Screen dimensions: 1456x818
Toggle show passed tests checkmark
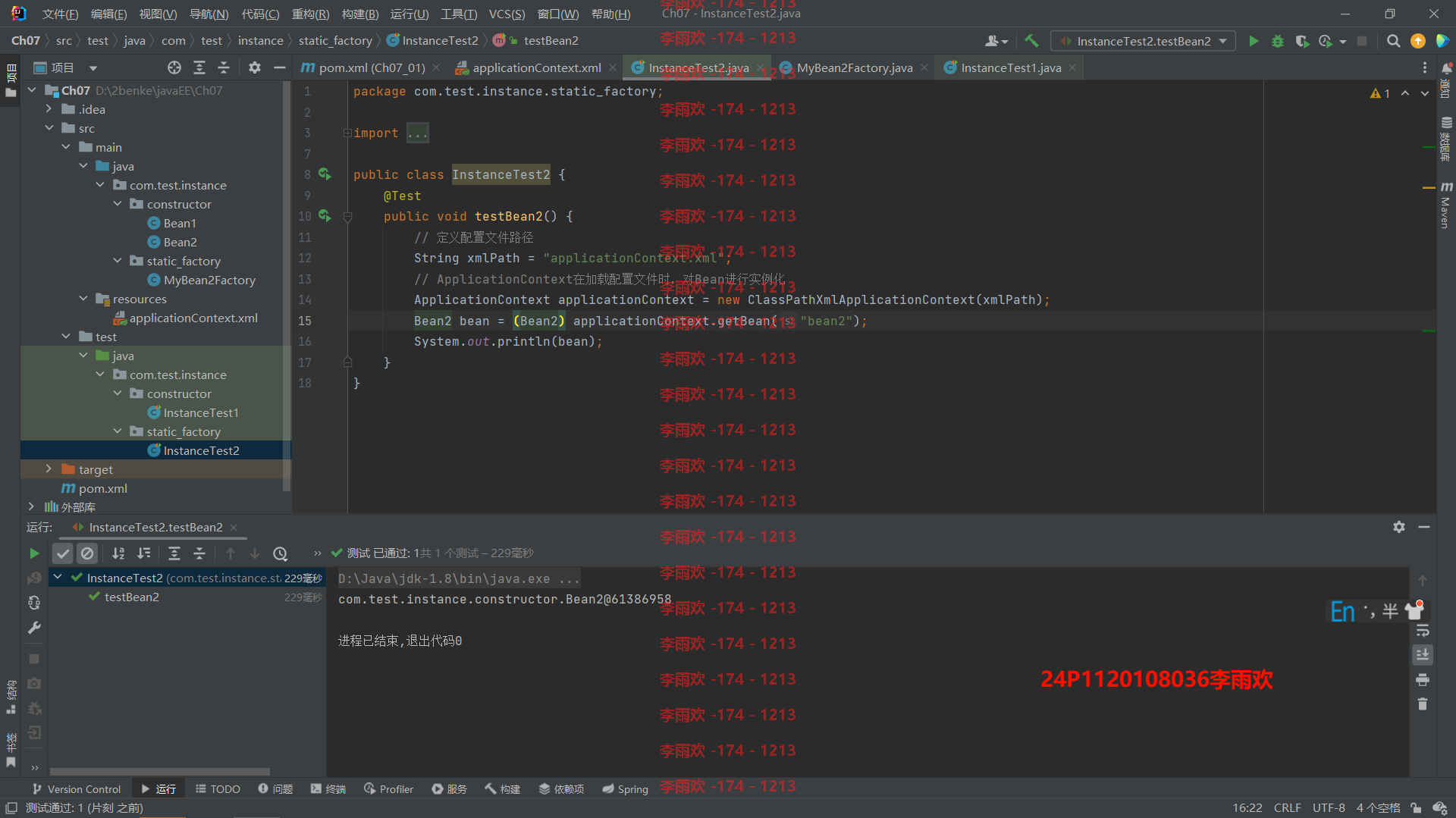63,553
